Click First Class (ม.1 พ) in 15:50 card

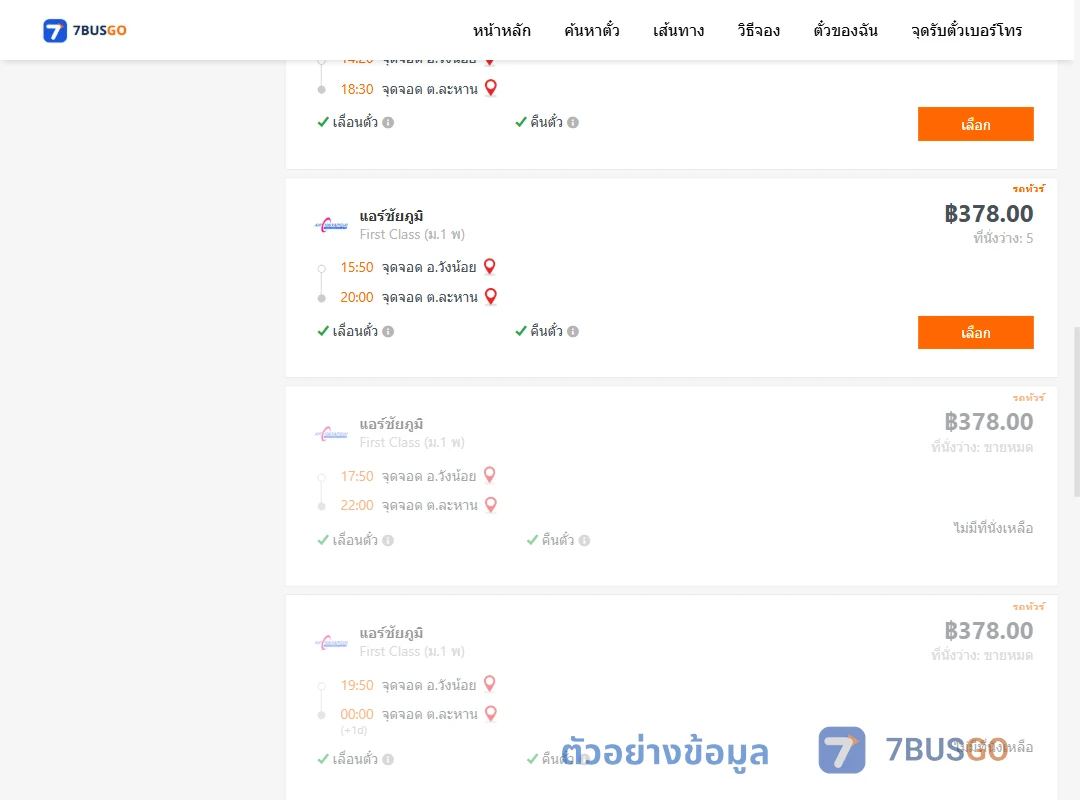[x=412, y=235]
